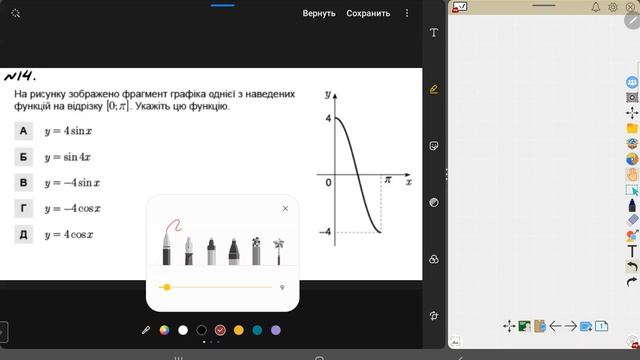Select the hand pan tool in whiteboard
This screenshot has width=640, height=360.
tap(632, 174)
